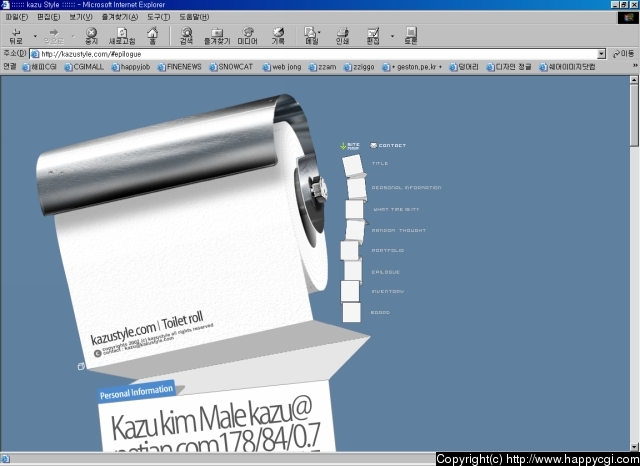
Task: Click the scrollbar up arrow
Action: [x=634, y=80]
